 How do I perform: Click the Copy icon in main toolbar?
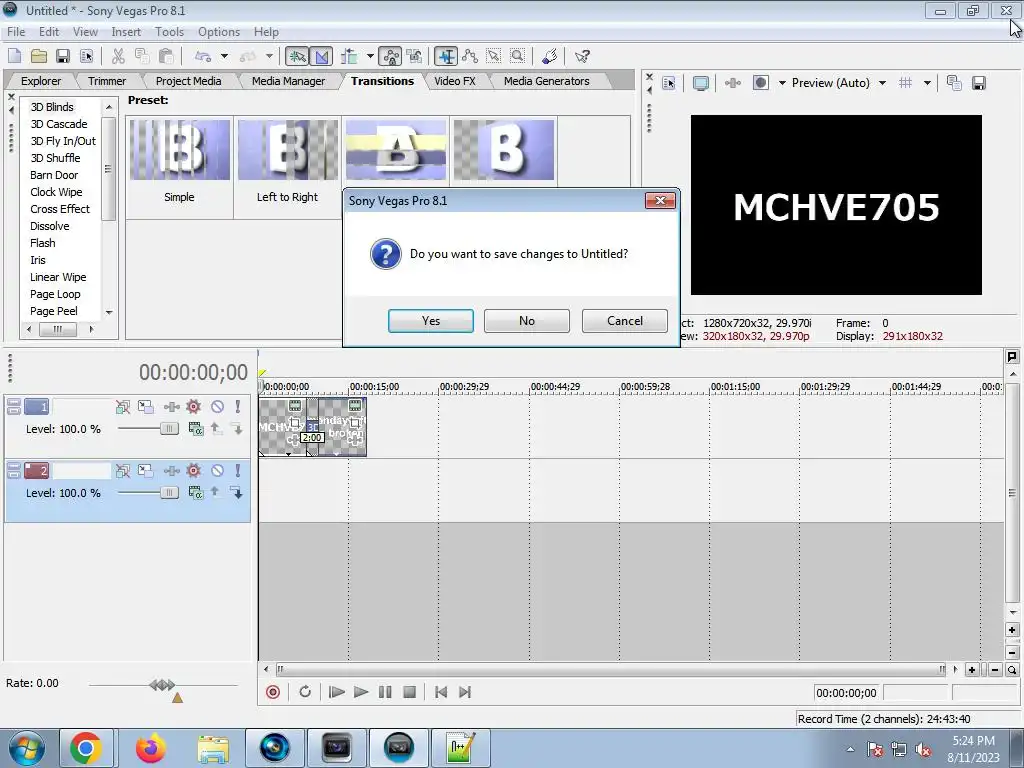pos(142,57)
